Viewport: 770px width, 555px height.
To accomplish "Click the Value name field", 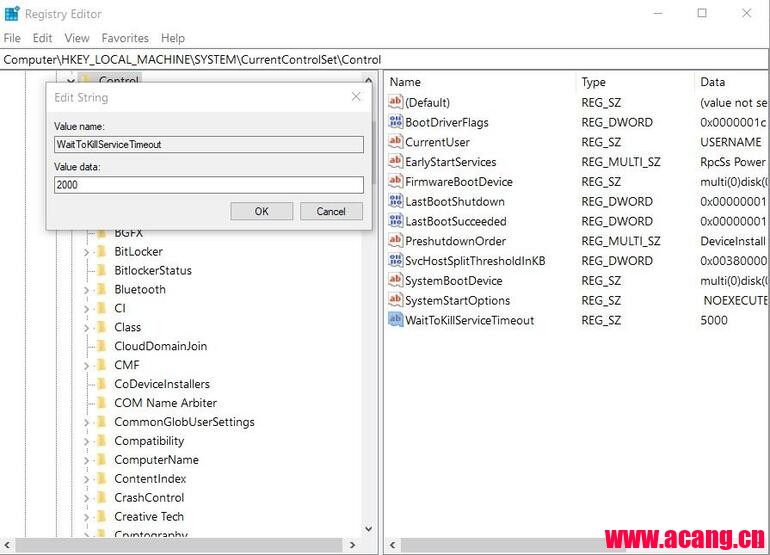I will [209, 144].
